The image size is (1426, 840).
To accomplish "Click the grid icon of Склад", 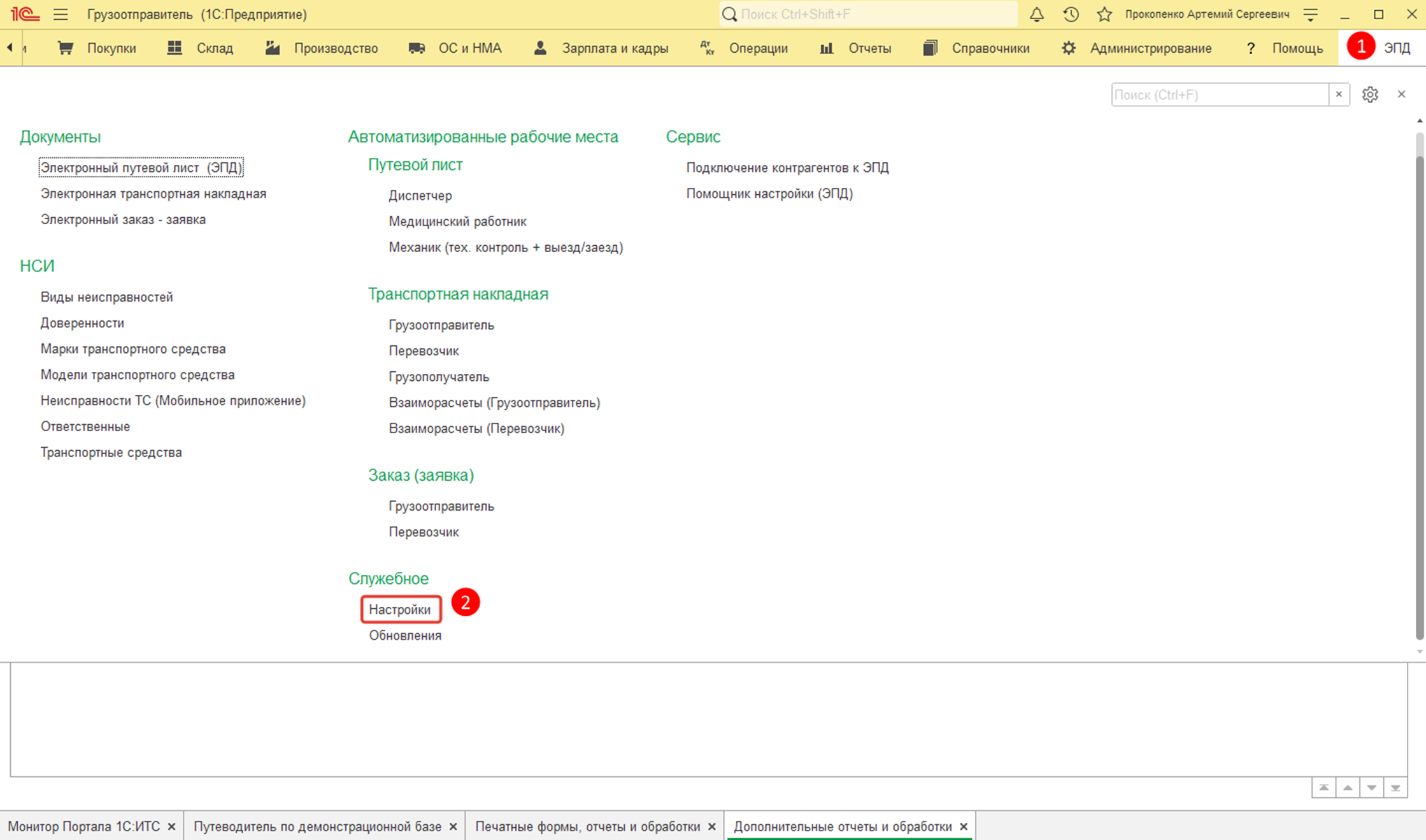I will point(175,48).
